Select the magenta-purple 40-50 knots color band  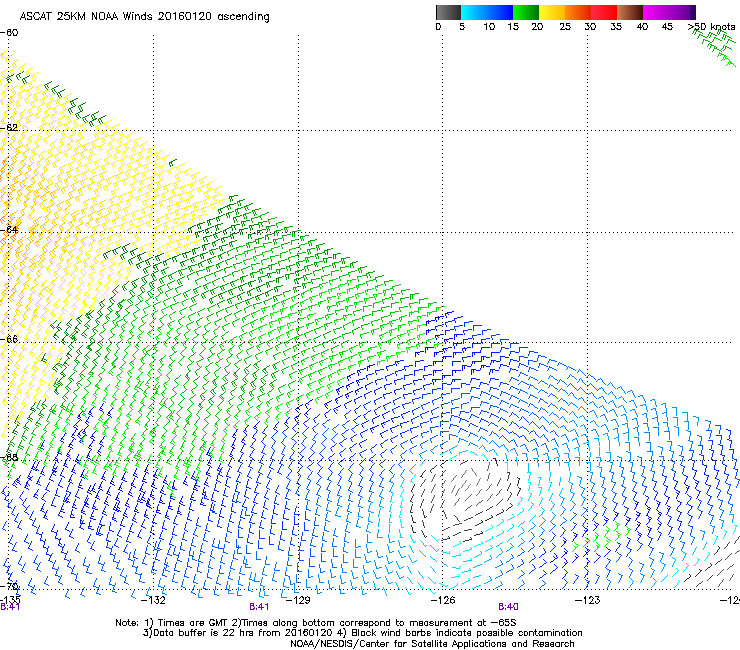[x=669, y=12]
